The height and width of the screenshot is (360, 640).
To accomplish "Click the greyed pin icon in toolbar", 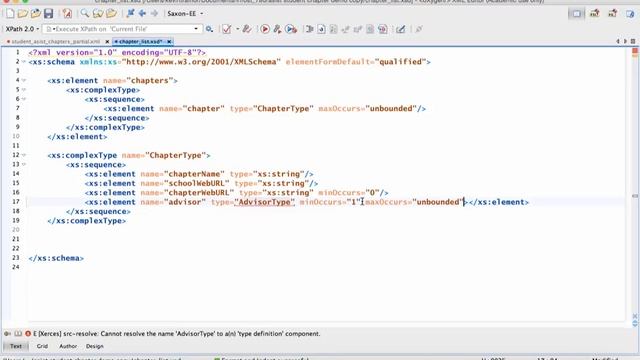I will click(419, 29).
